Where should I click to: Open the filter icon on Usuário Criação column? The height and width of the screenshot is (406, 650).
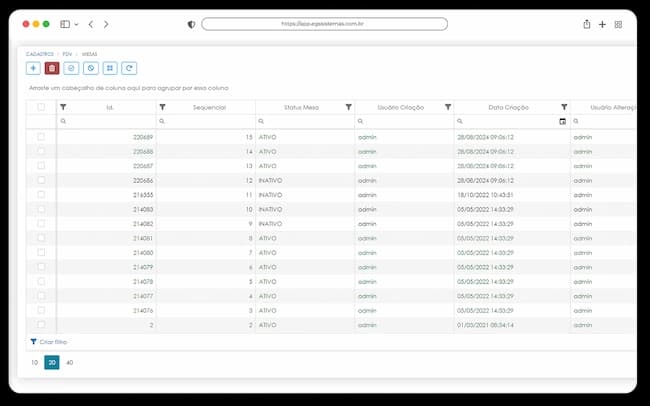448,107
